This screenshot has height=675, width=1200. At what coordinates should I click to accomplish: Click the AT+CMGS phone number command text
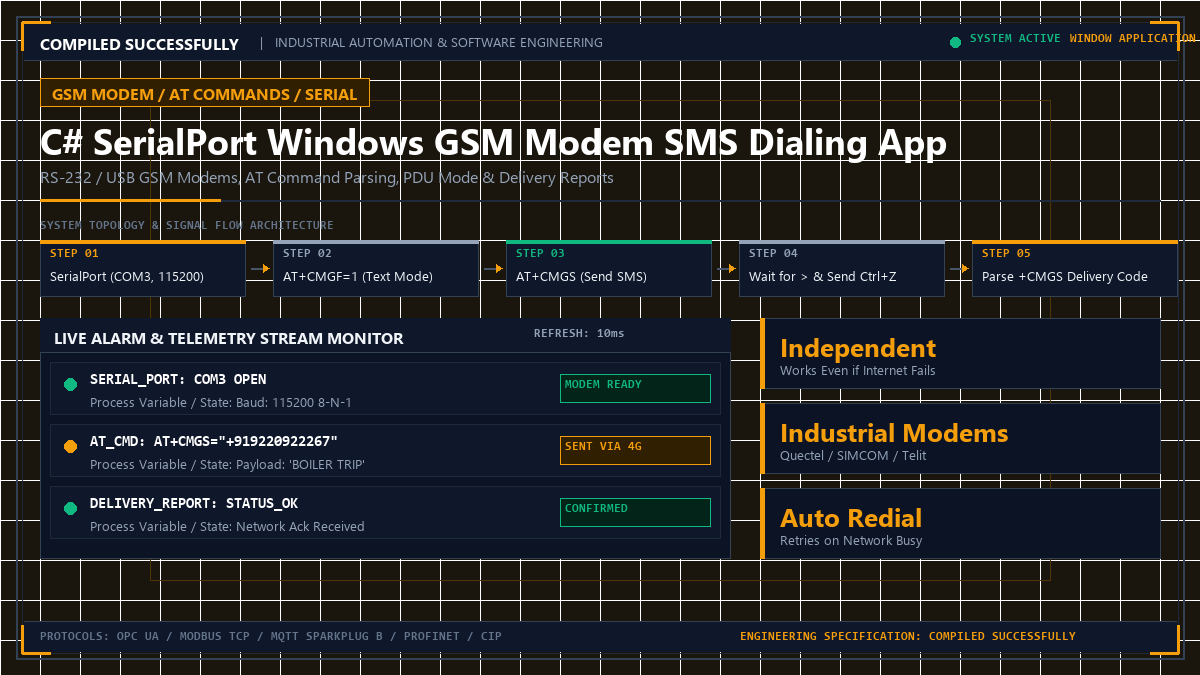pos(214,442)
